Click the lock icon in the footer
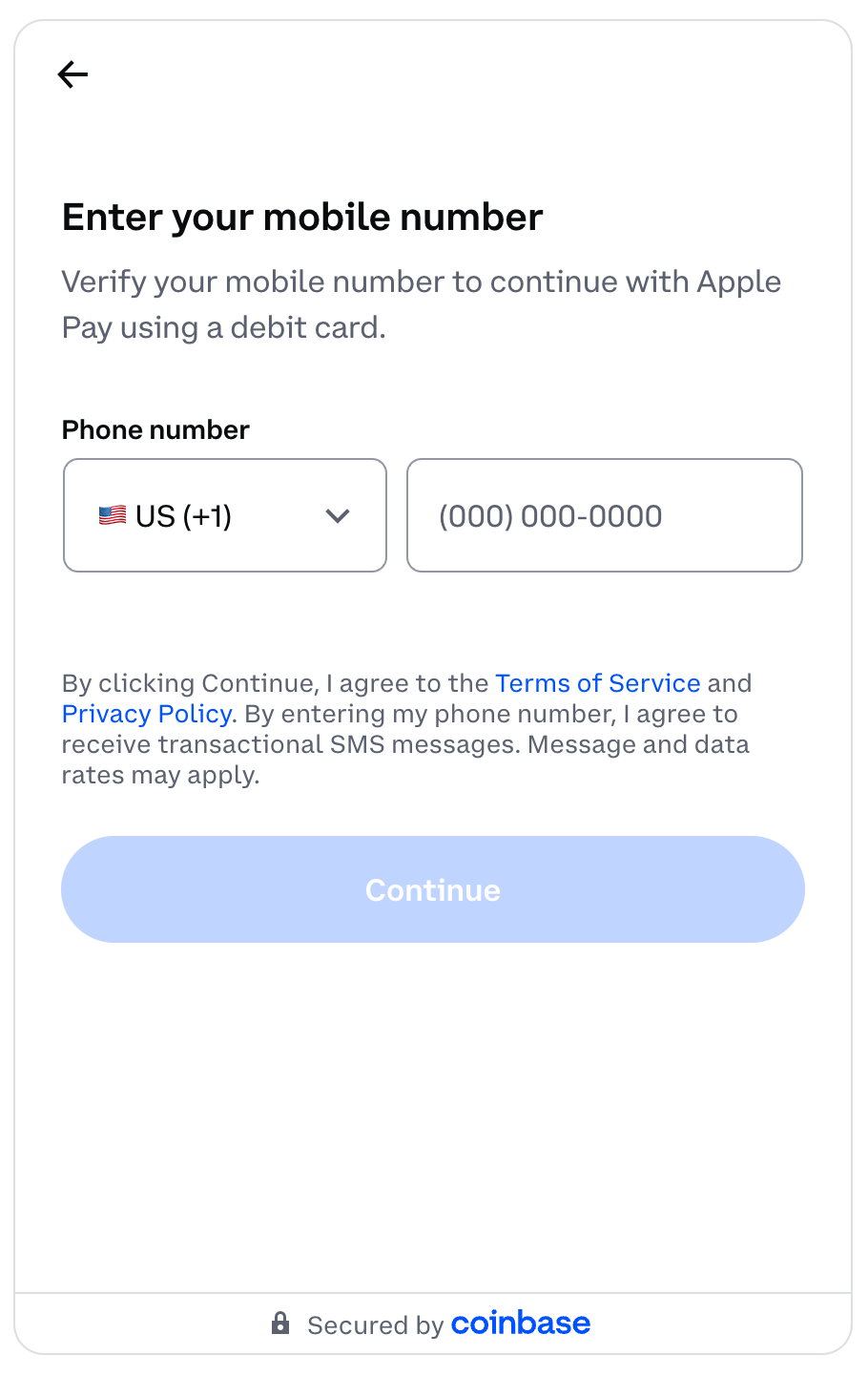This screenshot has height=1376, width=868. click(x=280, y=1324)
